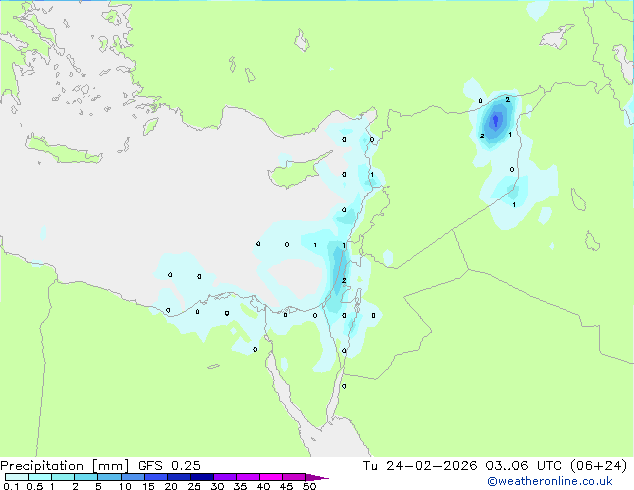This screenshot has height=490, width=634.
Task: Click the '15' legend tick label
Action: 148,486
